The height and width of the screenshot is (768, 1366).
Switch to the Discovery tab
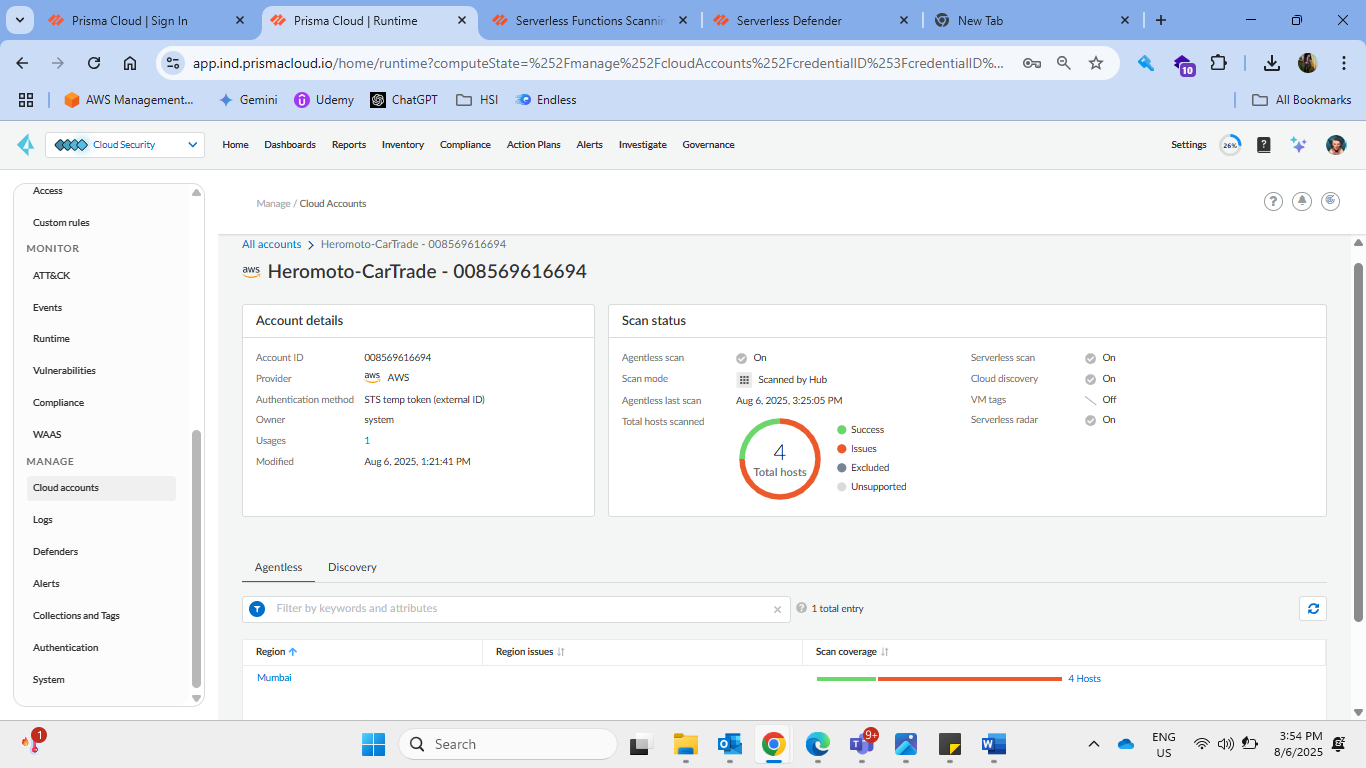(352, 567)
